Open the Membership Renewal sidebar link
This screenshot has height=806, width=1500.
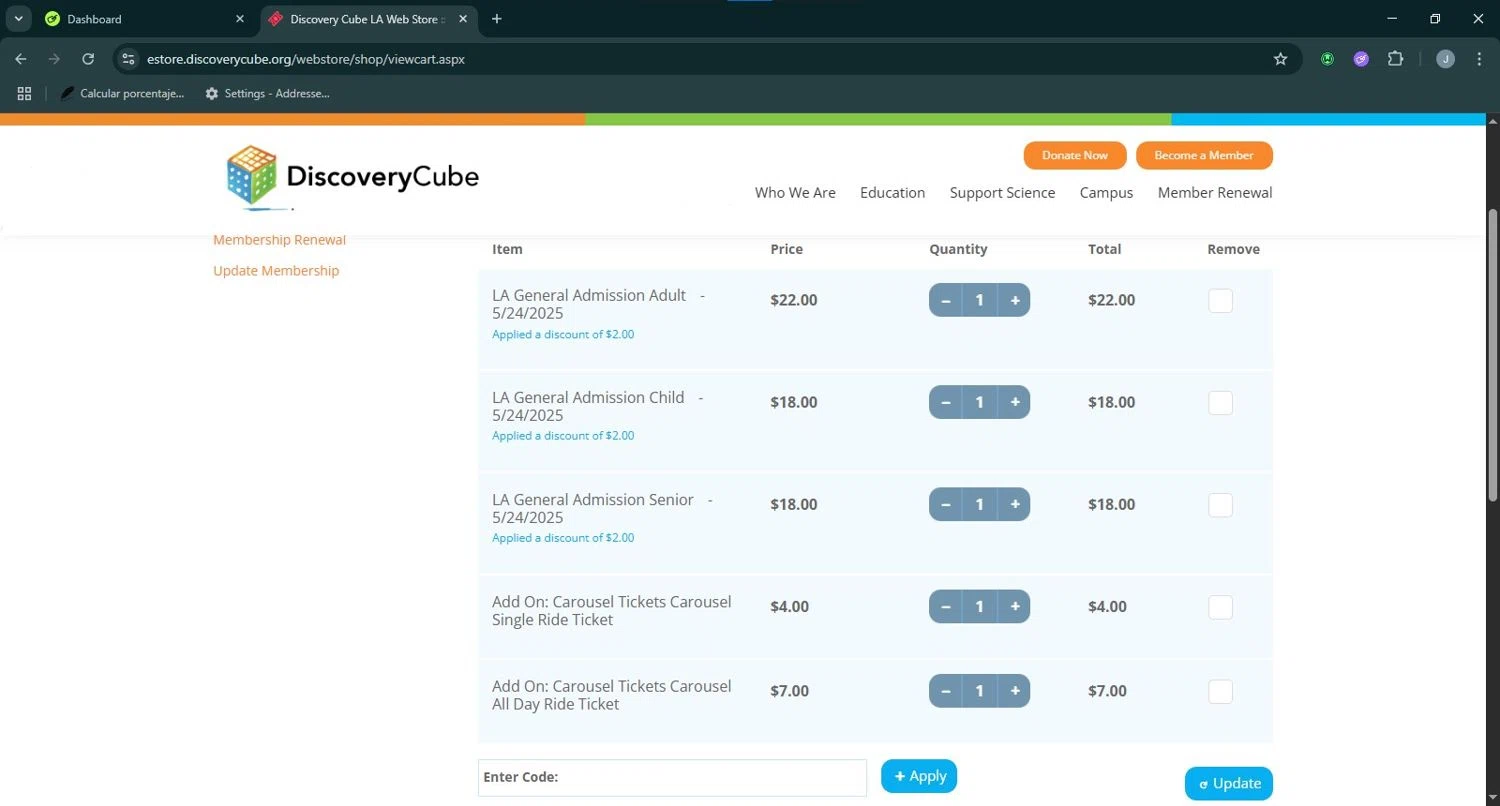coord(279,240)
